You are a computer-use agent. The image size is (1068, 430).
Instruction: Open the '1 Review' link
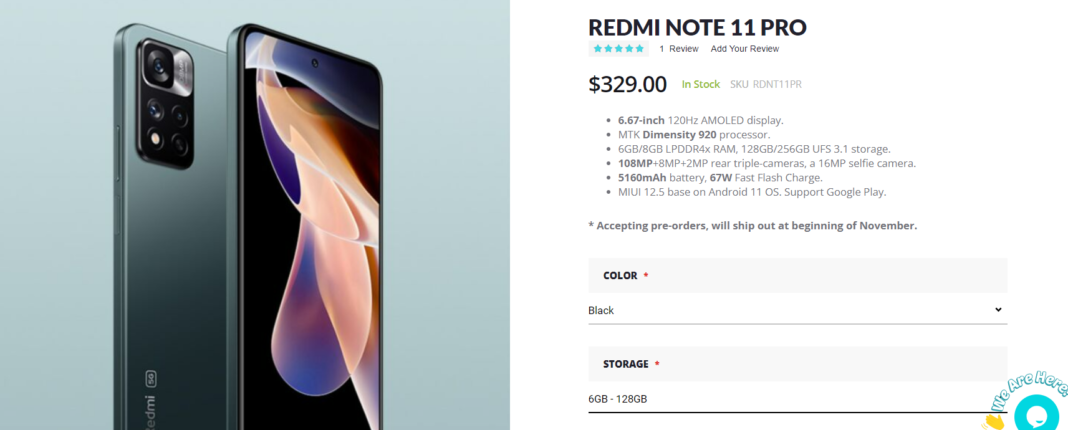click(x=678, y=49)
